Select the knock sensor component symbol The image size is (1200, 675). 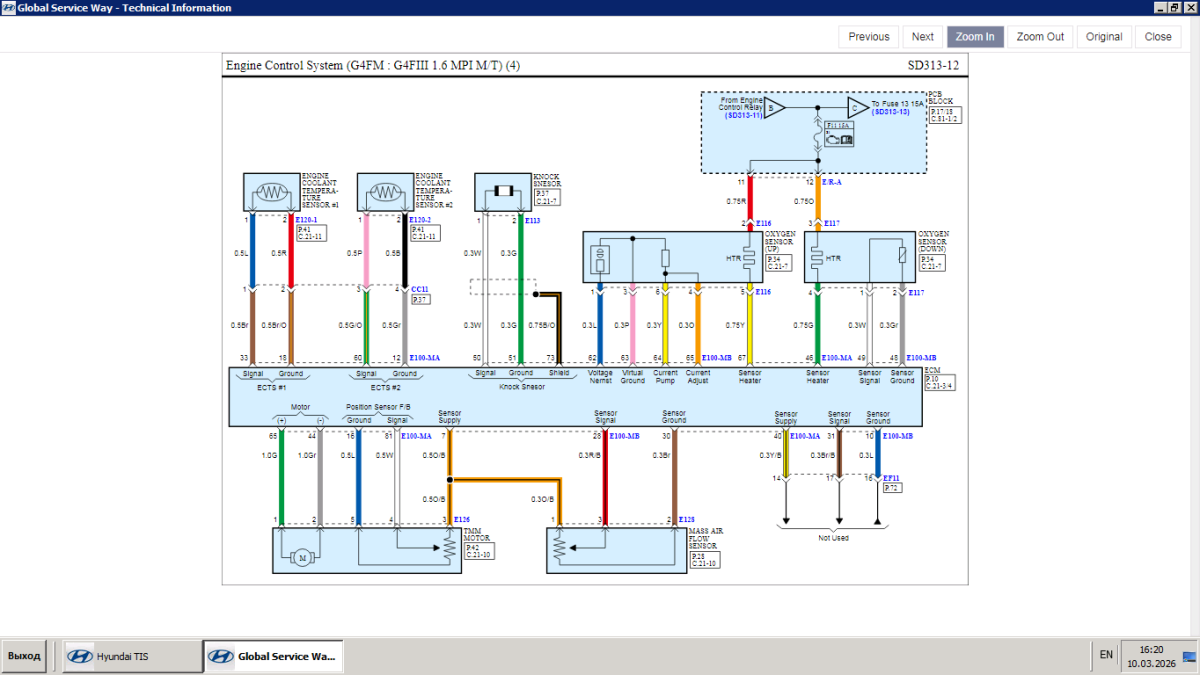pyautogui.click(x=503, y=190)
